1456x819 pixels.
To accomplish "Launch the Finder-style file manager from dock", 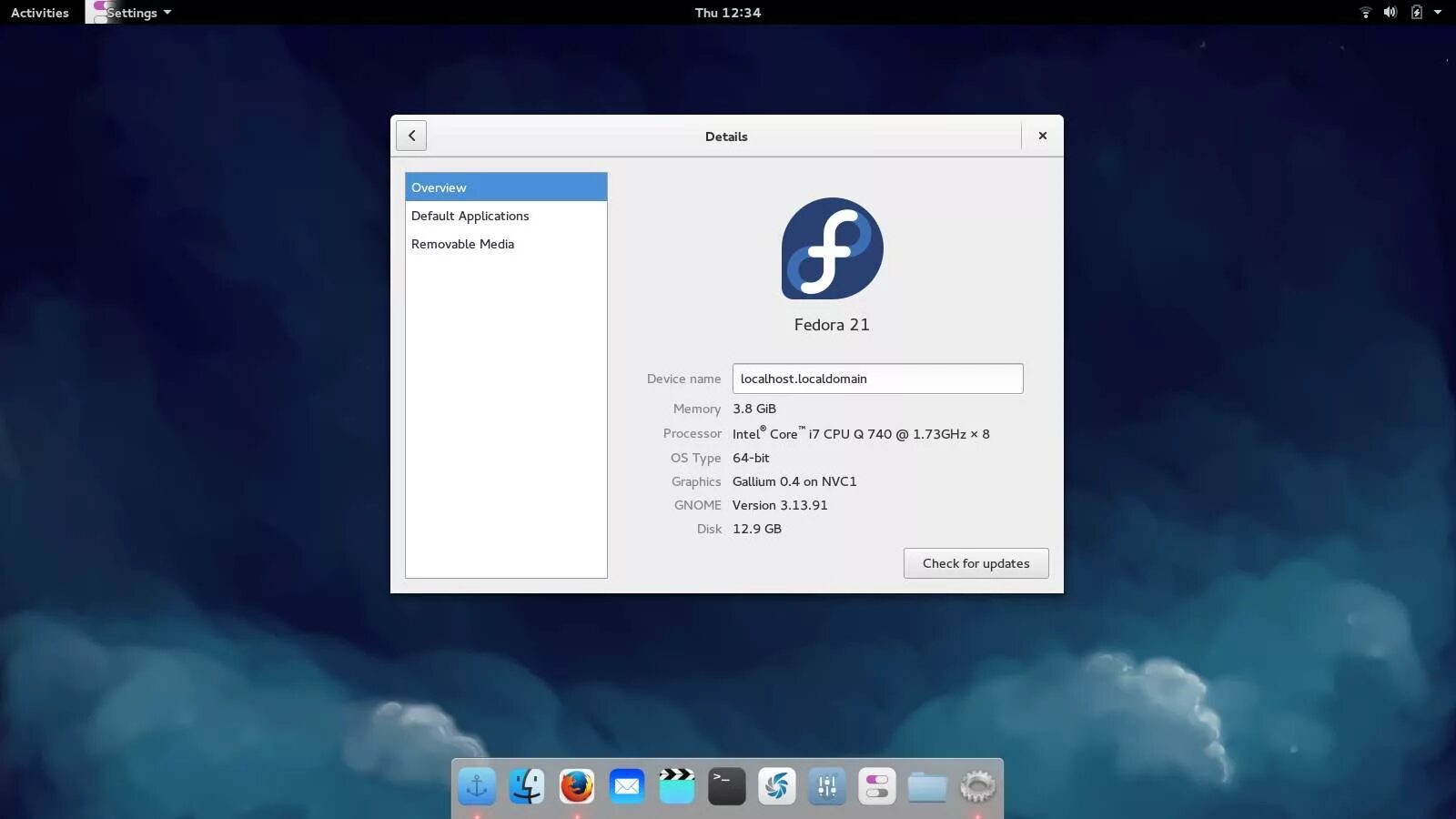I will [x=527, y=786].
